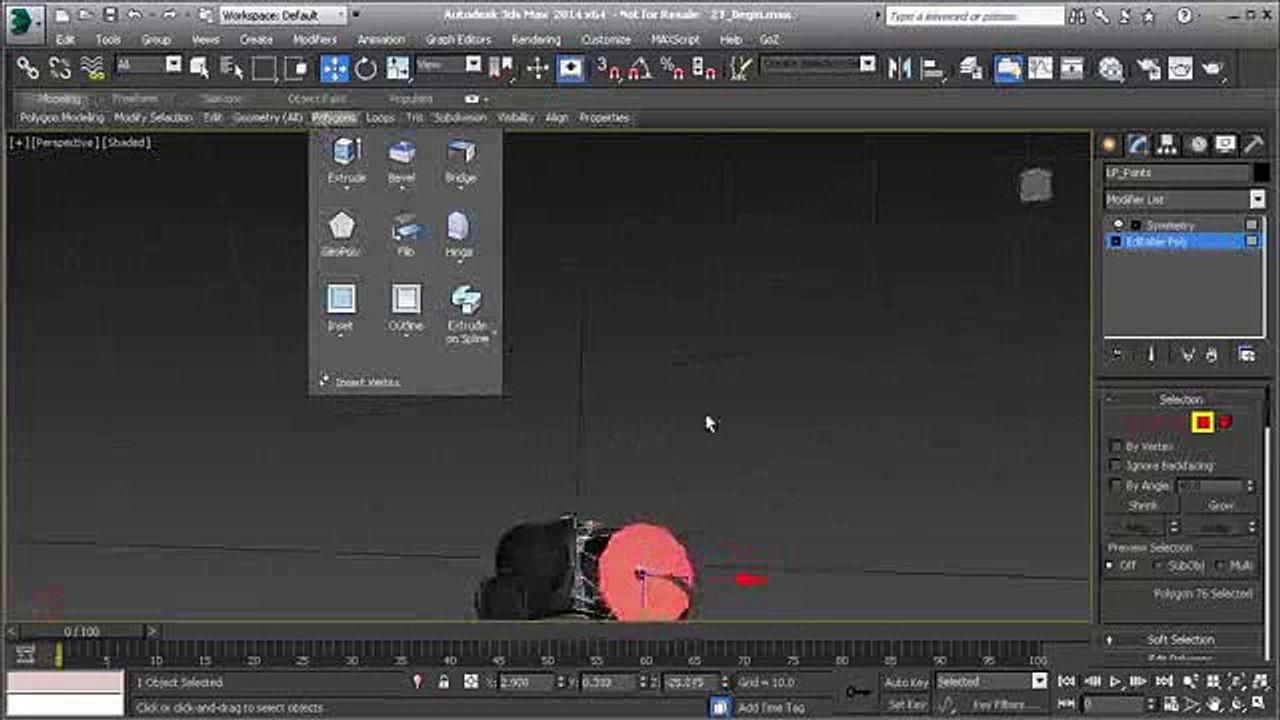Open the Loops ribbon panel

point(380,118)
